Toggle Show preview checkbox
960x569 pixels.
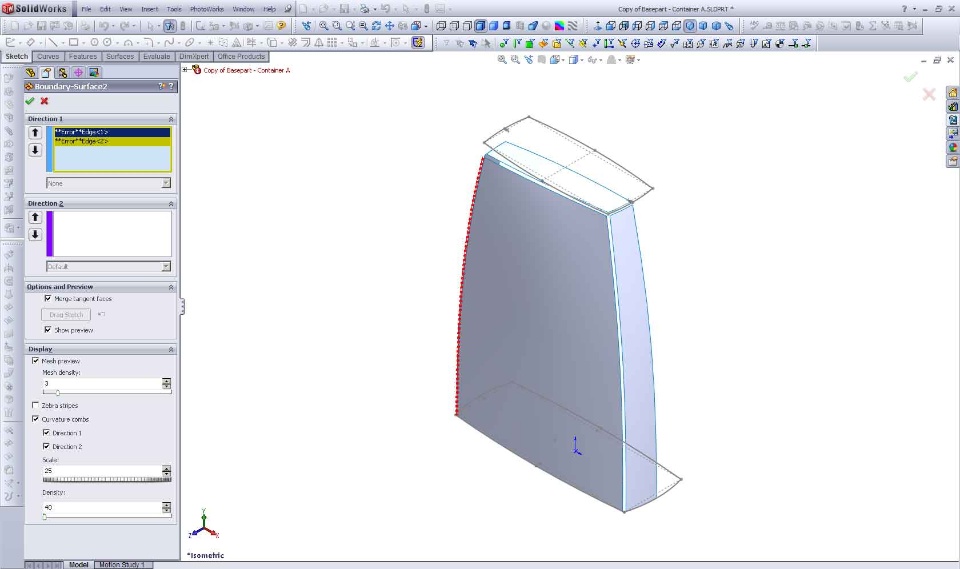pos(48,330)
